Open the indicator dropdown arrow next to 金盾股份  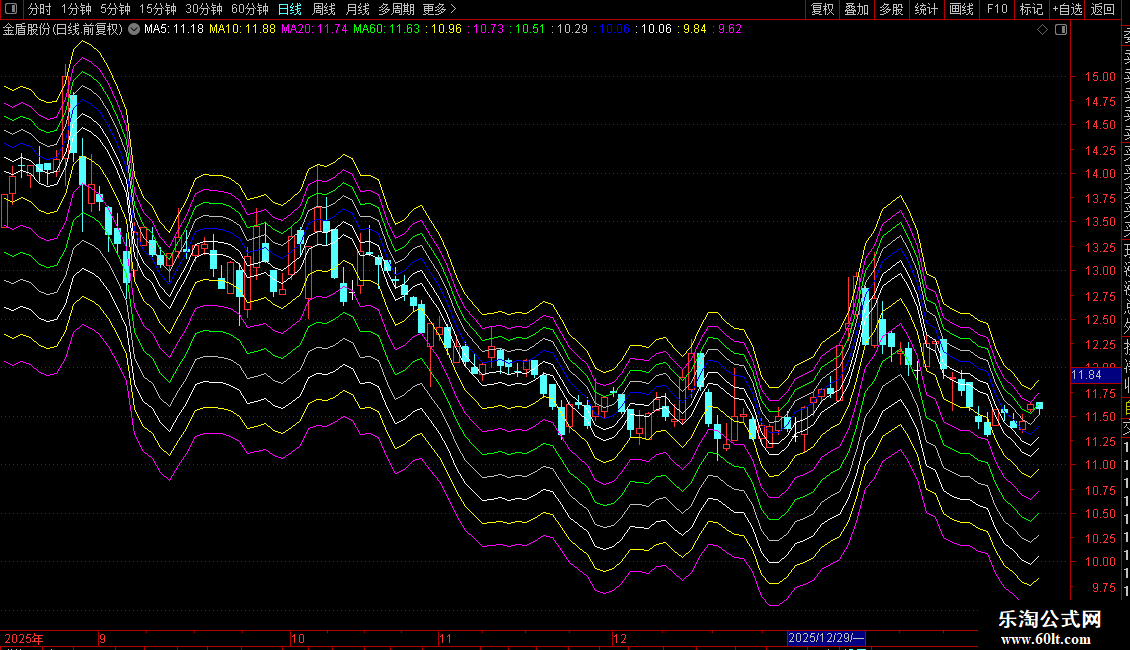pyautogui.click(x=134, y=30)
